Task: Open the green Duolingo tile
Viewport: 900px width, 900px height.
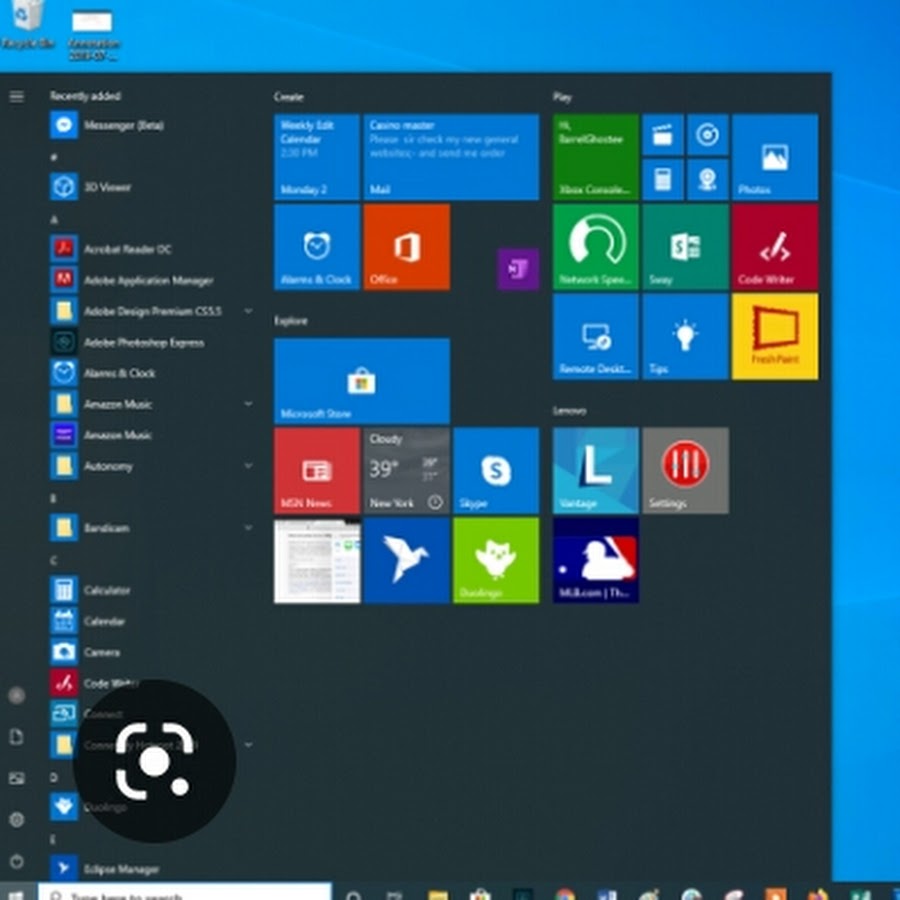Action: point(496,560)
